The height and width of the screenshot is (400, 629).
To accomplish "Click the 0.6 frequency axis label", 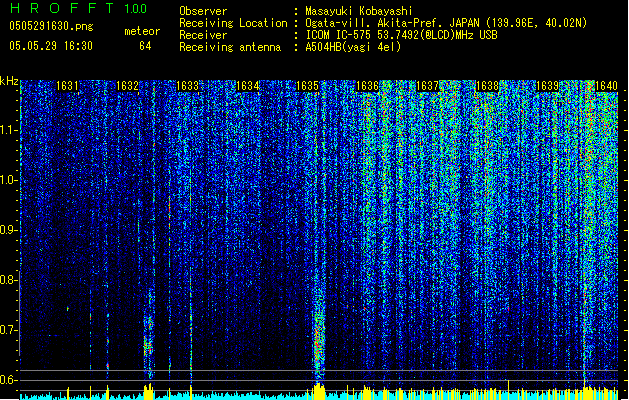I will click(x=8, y=380).
